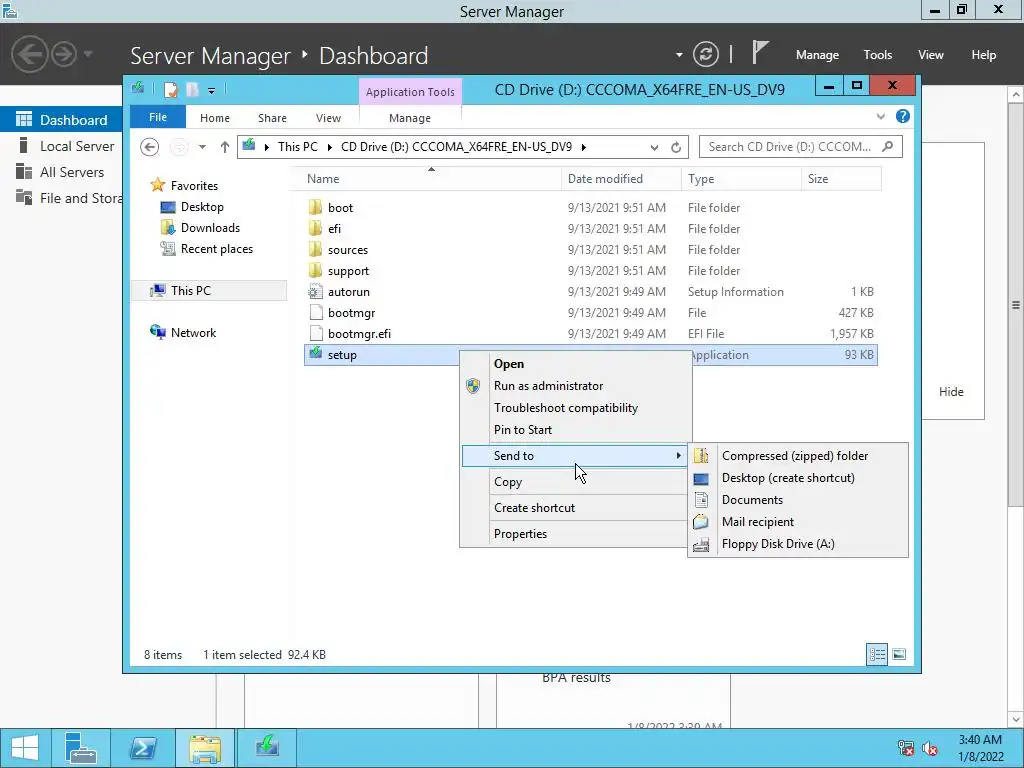Switch to the Home ribbon tab

215,118
